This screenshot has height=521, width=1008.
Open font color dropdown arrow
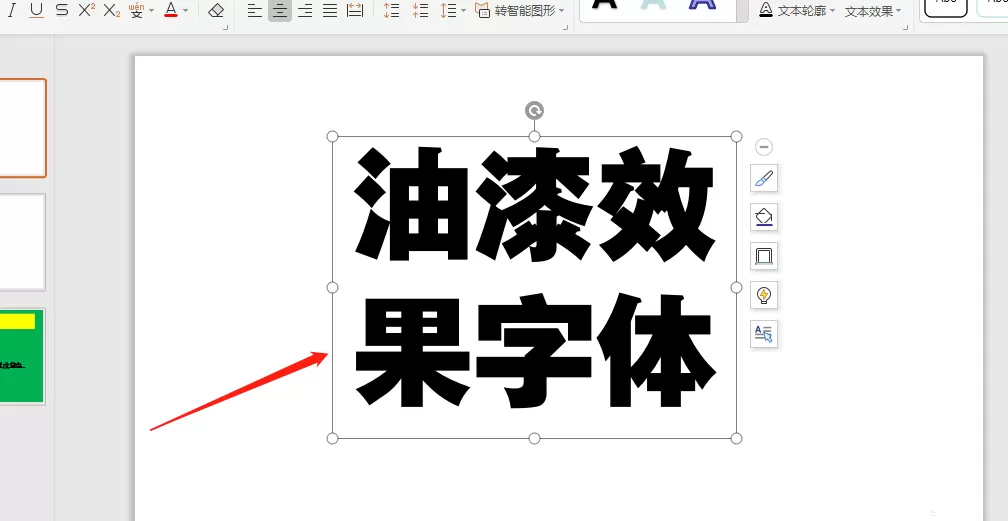pos(186,10)
